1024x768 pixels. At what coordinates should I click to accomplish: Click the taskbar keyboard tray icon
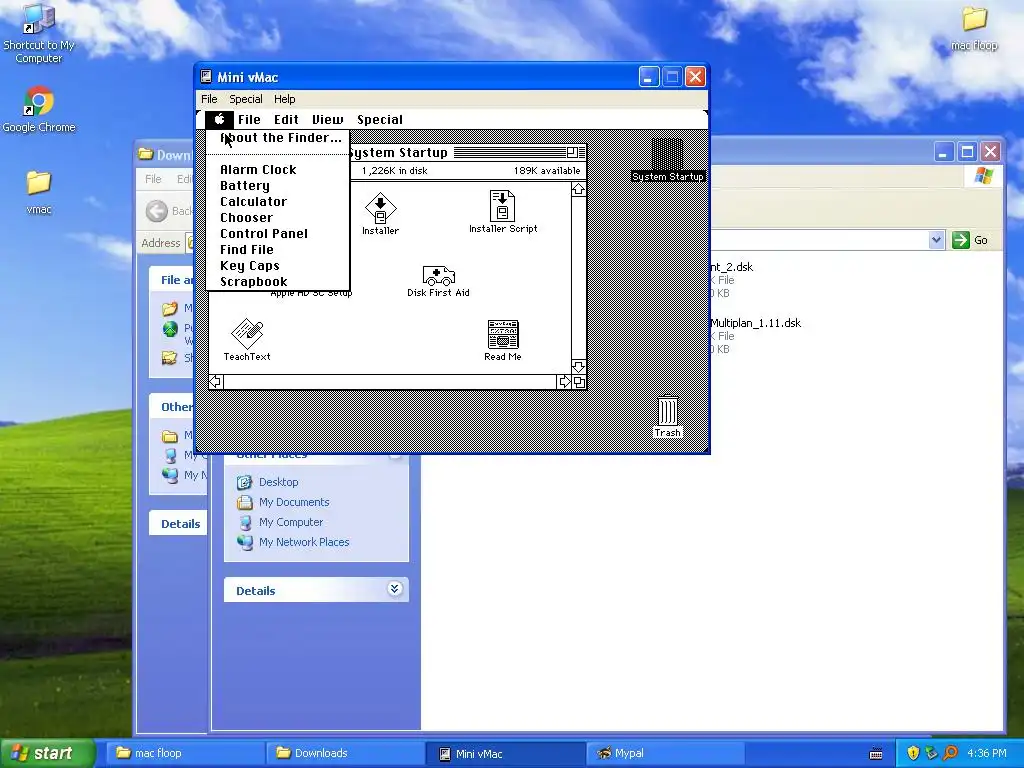coord(876,754)
